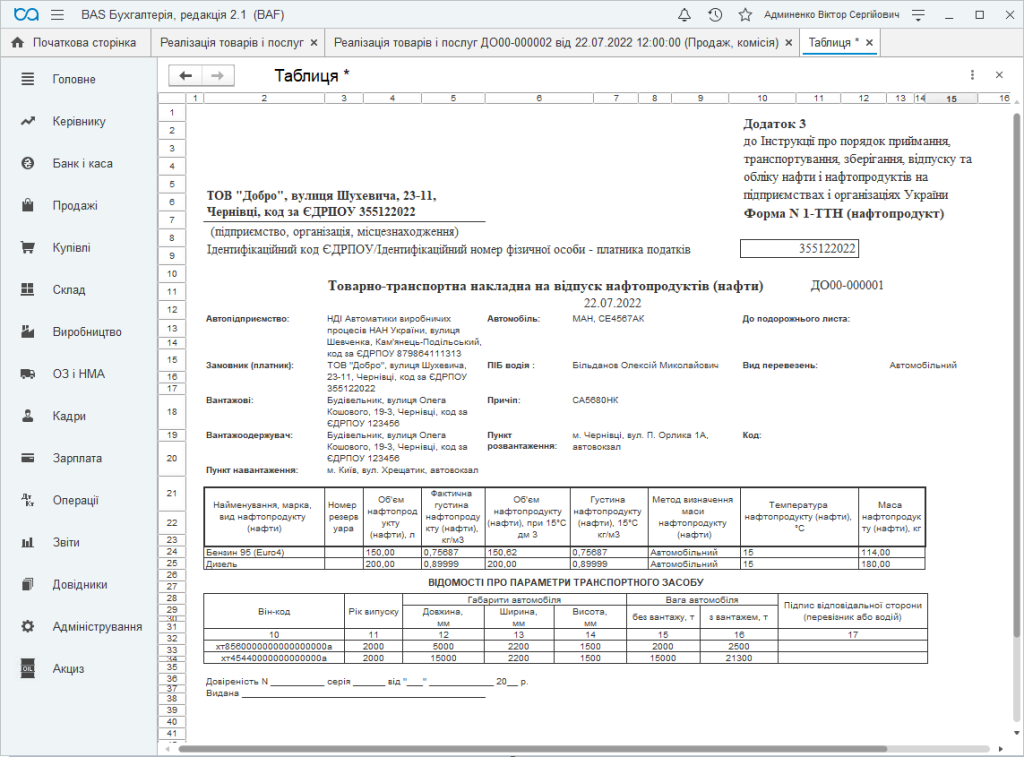This screenshot has width=1024, height=757.
Task: Click mass value 180,00
Action: pyautogui.click(x=891, y=564)
